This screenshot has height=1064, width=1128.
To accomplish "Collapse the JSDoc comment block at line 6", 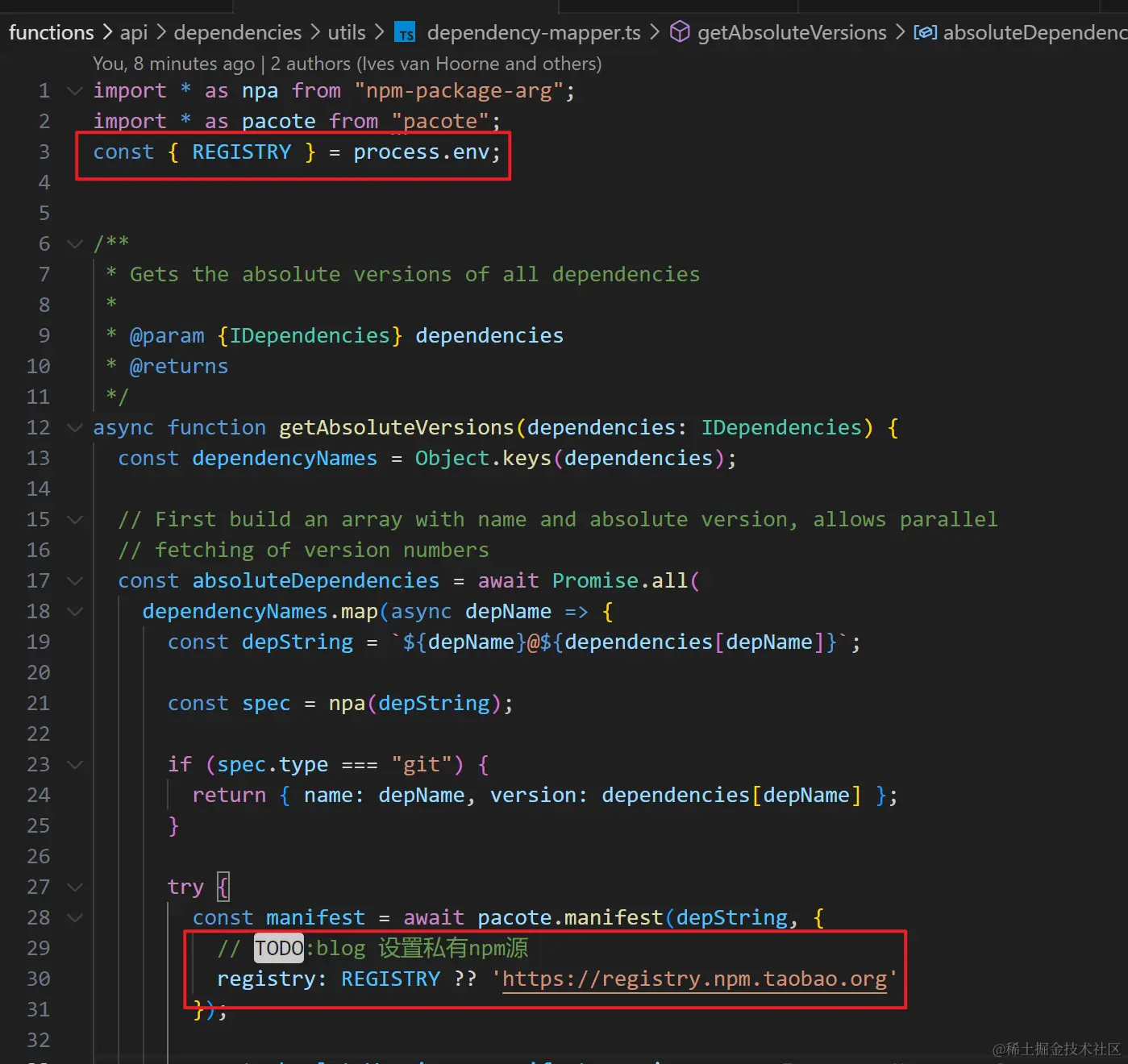I will [74, 243].
